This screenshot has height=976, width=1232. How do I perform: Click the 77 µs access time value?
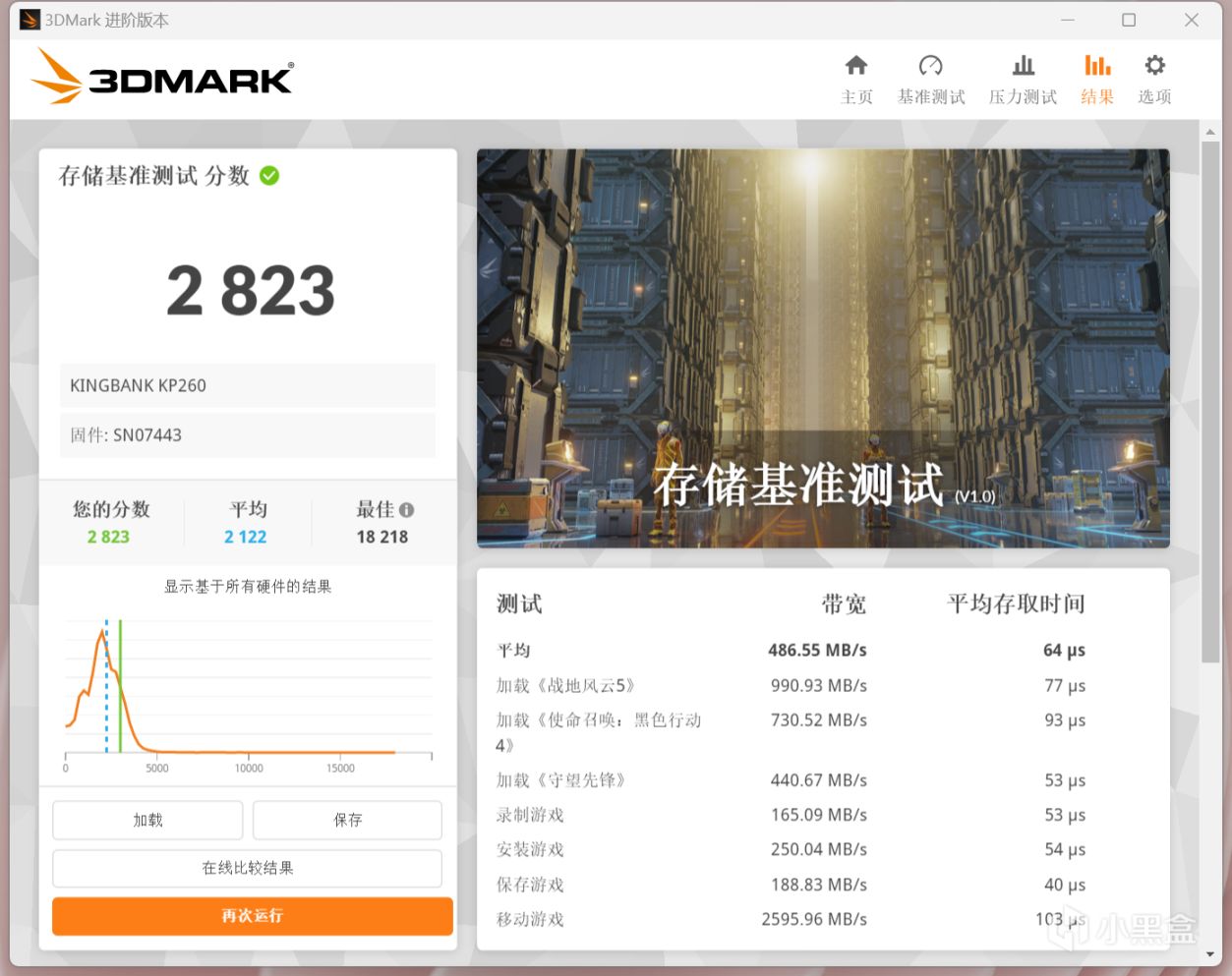pos(1065,686)
